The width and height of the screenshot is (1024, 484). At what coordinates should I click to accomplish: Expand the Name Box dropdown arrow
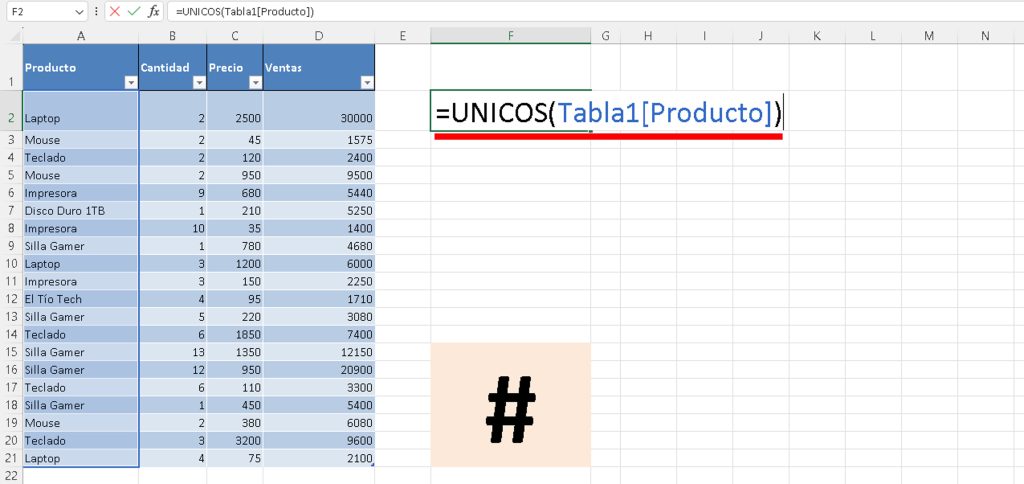point(80,11)
